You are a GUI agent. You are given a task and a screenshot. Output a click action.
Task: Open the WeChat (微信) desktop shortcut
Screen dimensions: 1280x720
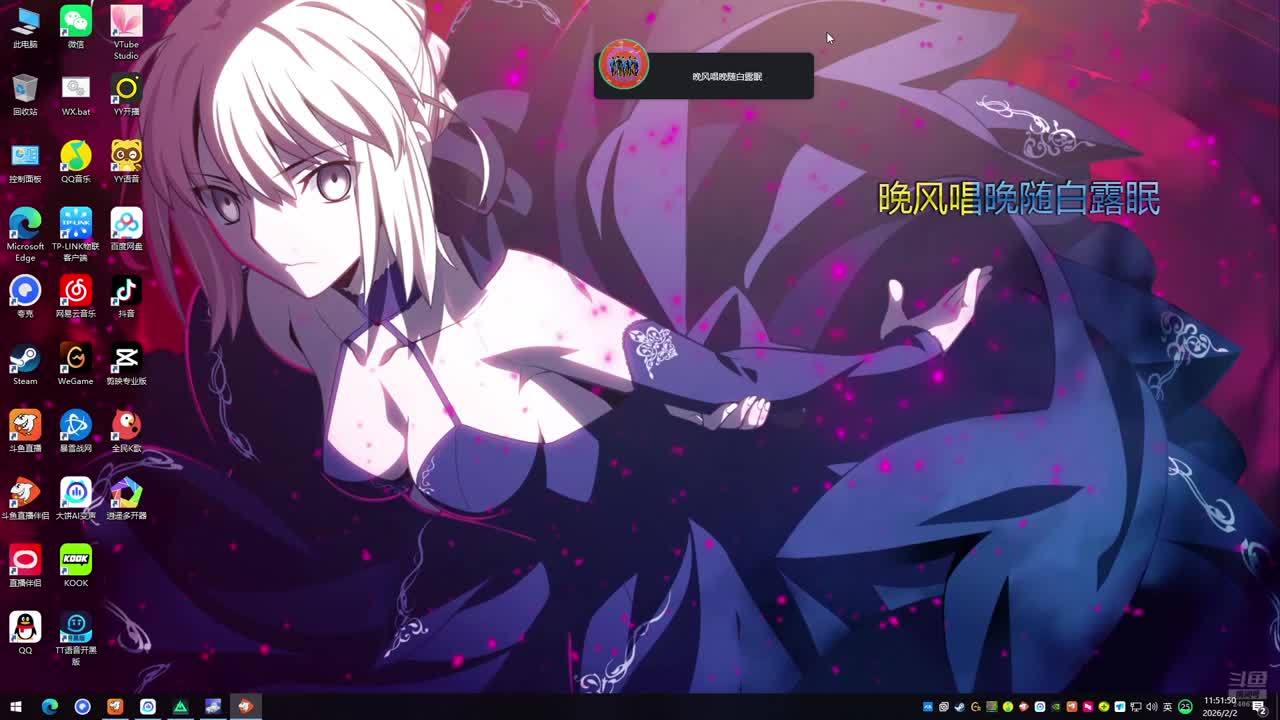[x=75, y=22]
